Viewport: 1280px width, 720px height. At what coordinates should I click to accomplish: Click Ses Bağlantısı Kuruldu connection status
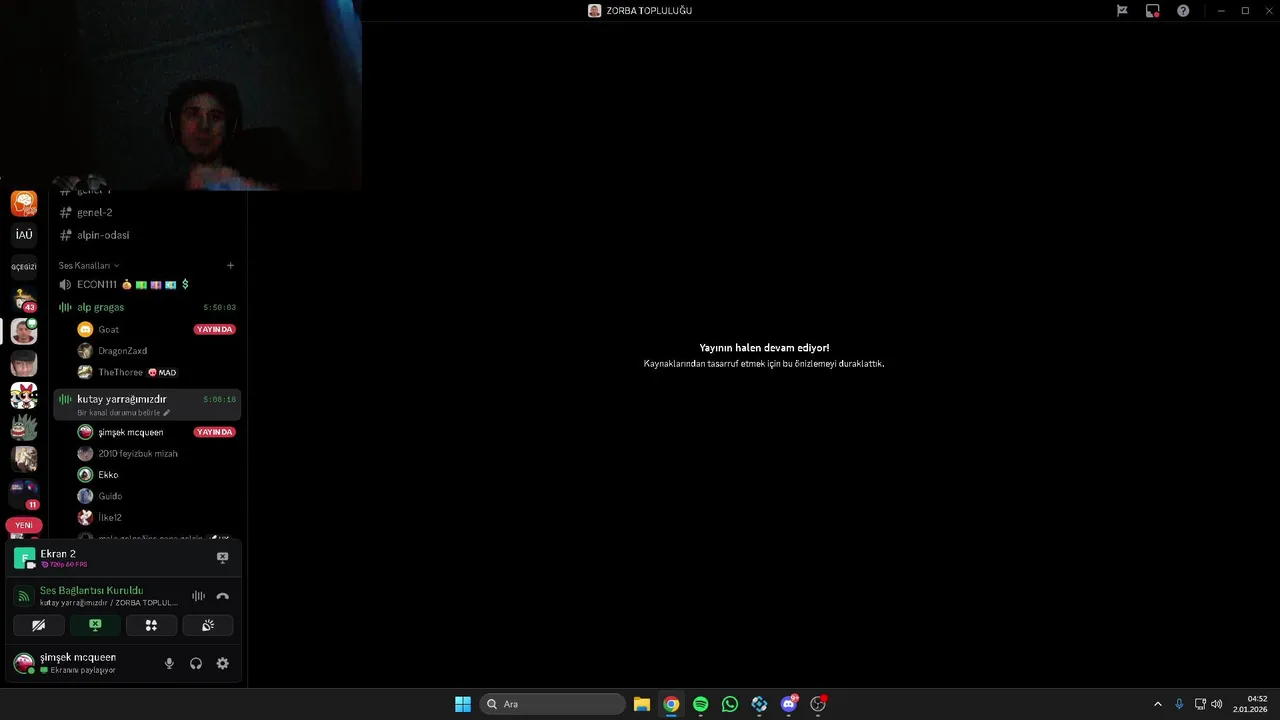coord(91,590)
